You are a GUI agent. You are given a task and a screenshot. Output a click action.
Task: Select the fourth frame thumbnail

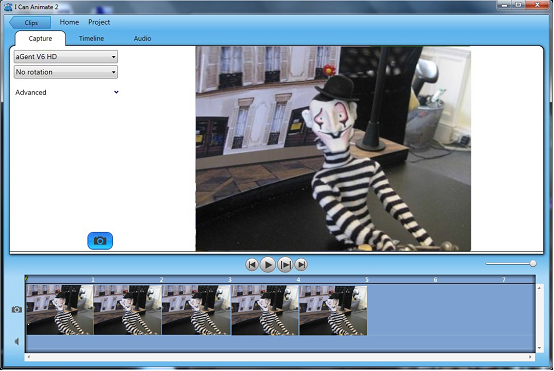(x=265, y=310)
